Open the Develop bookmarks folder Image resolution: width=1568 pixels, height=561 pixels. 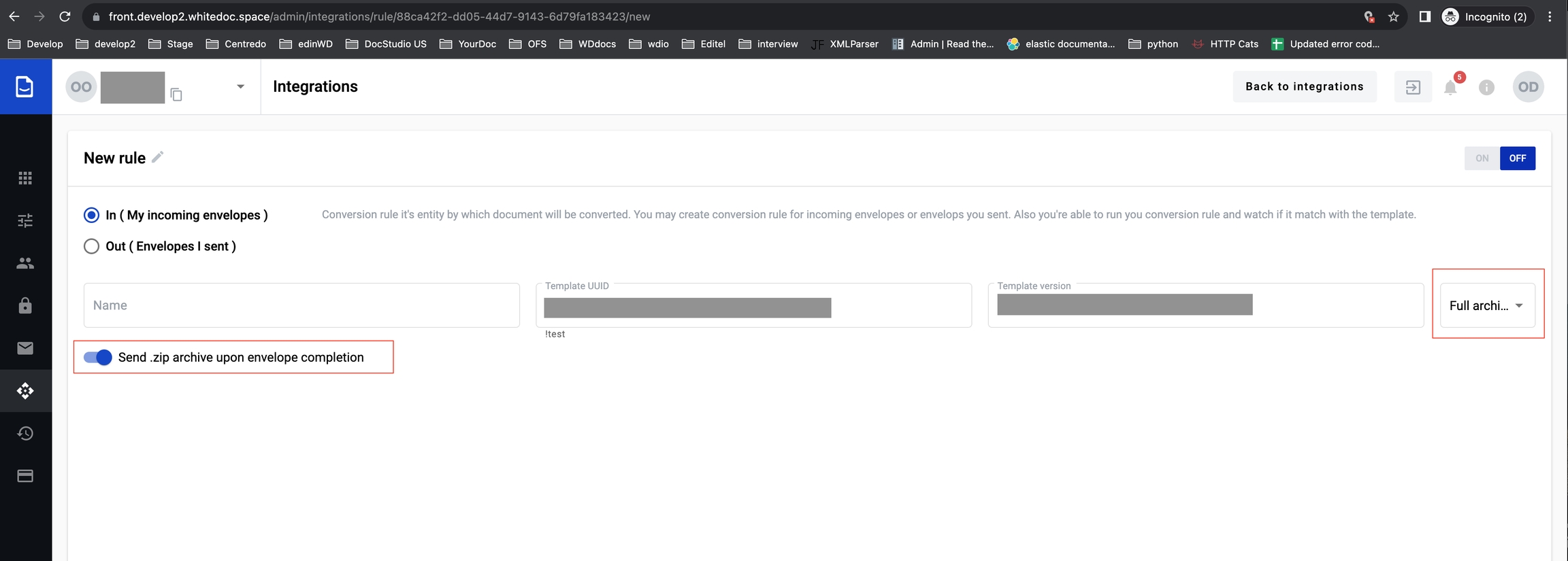click(35, 44)
